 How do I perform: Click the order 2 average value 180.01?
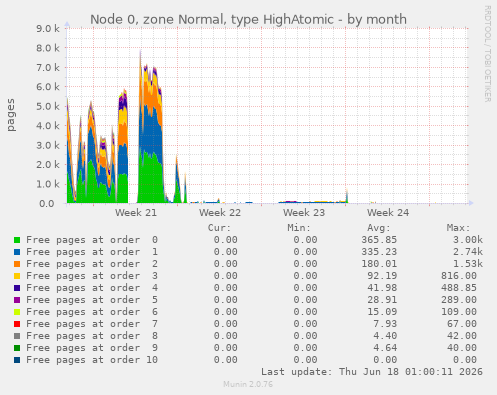click(379, 264)
